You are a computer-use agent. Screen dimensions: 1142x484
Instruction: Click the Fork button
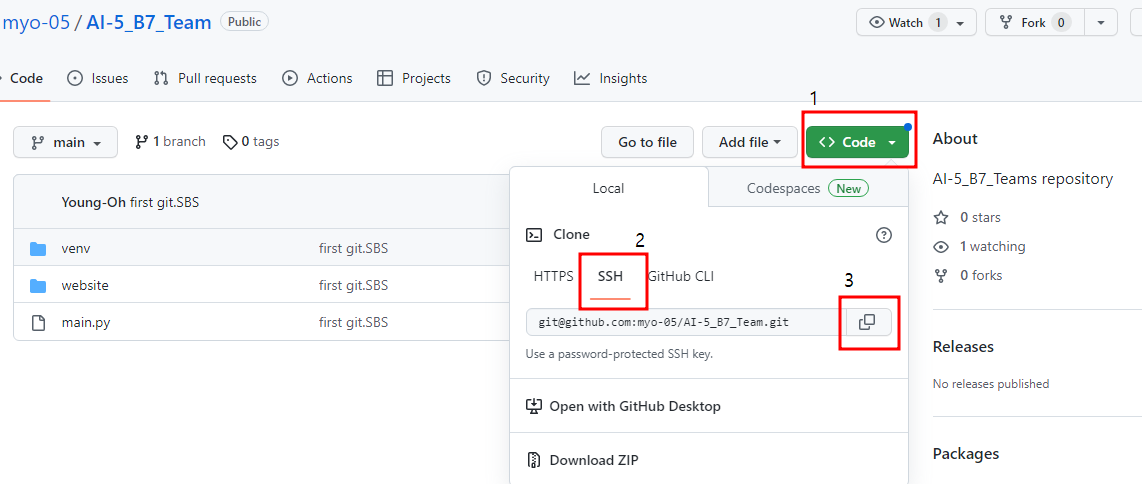(x=1035, y=23)
